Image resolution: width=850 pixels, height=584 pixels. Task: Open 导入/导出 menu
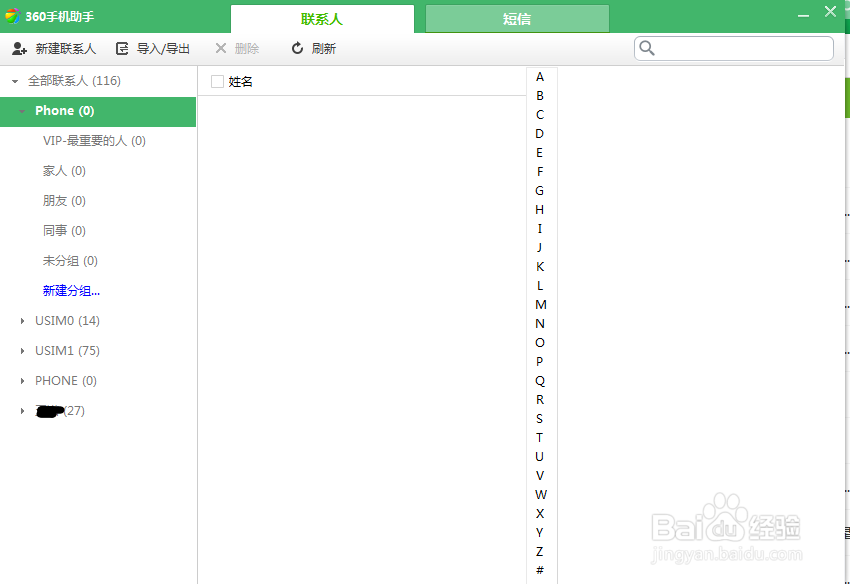pyautogui.click(x=163, y=49)
